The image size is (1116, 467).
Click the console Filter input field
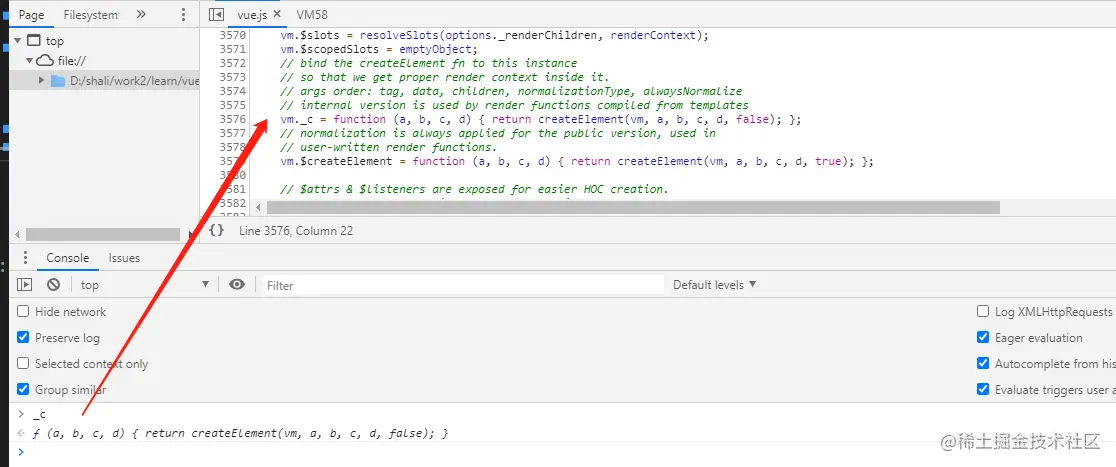463,285
